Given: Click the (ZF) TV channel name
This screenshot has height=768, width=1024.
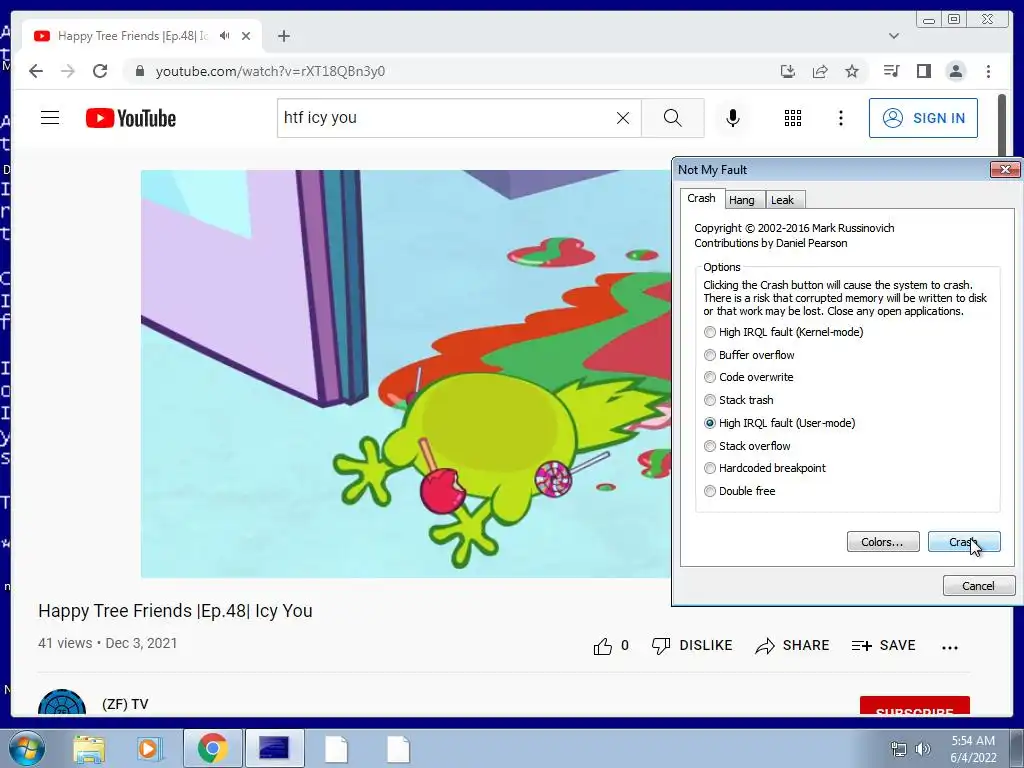Looking at the screenshot, I should [125, 704].
